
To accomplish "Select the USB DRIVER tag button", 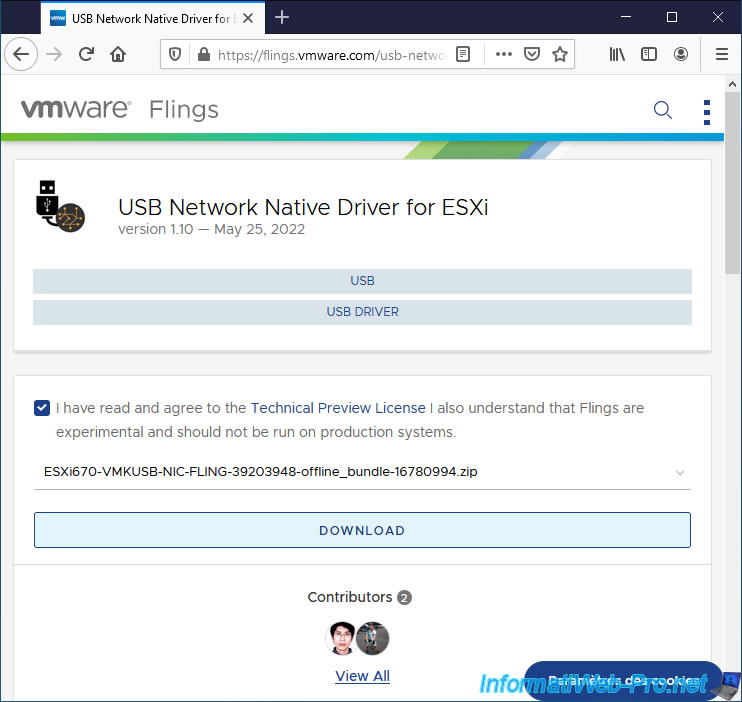I will pyautogui.click(x=362, y=312).
